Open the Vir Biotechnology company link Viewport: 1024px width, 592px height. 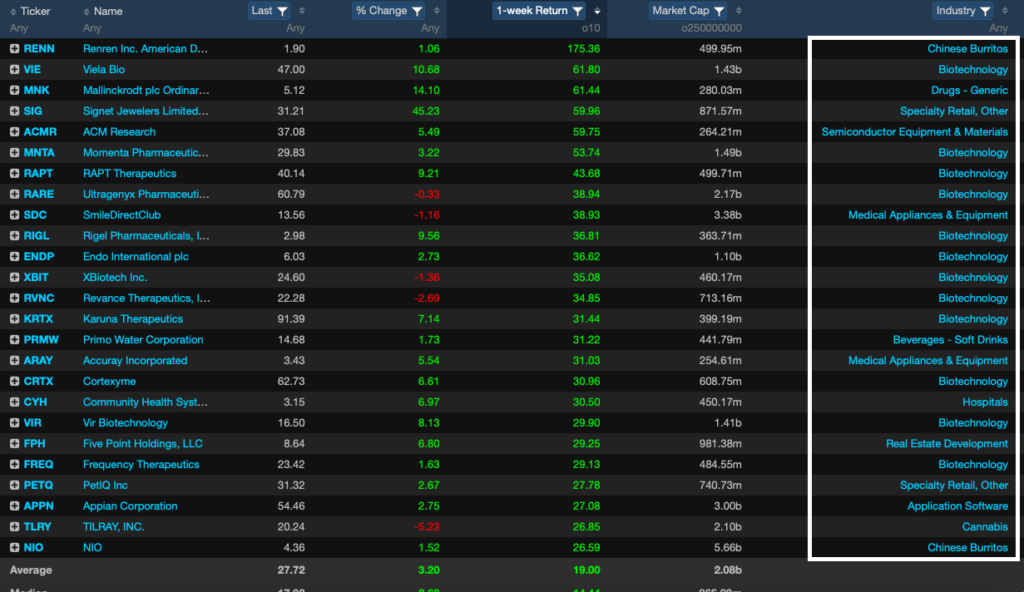[125, 423]
